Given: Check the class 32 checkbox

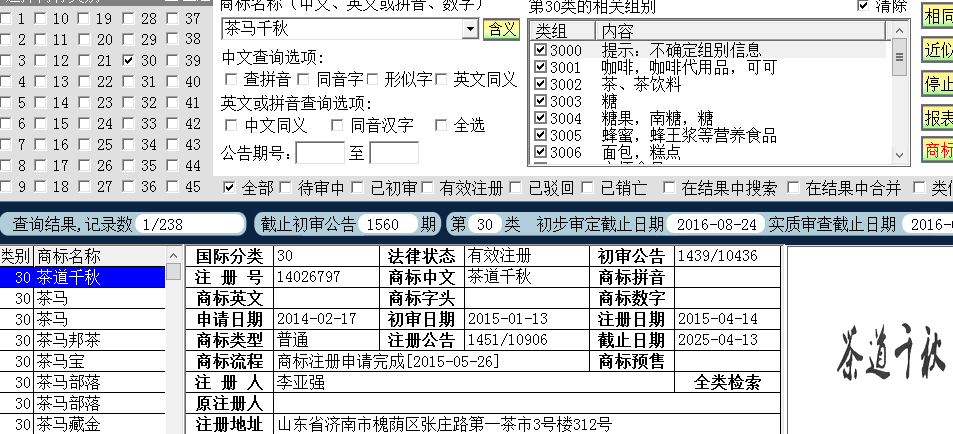Looking at the screenshot, I should coord(128,103).
